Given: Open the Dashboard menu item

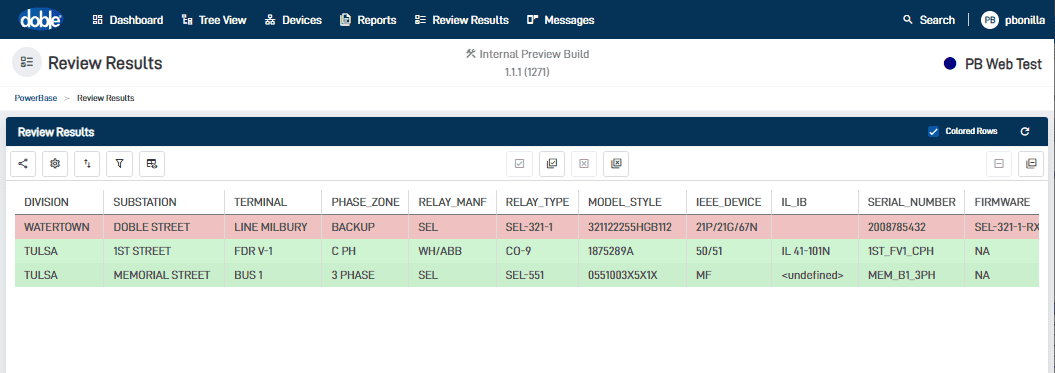Looking at the screenshot, I should click(x=128, y=20).
